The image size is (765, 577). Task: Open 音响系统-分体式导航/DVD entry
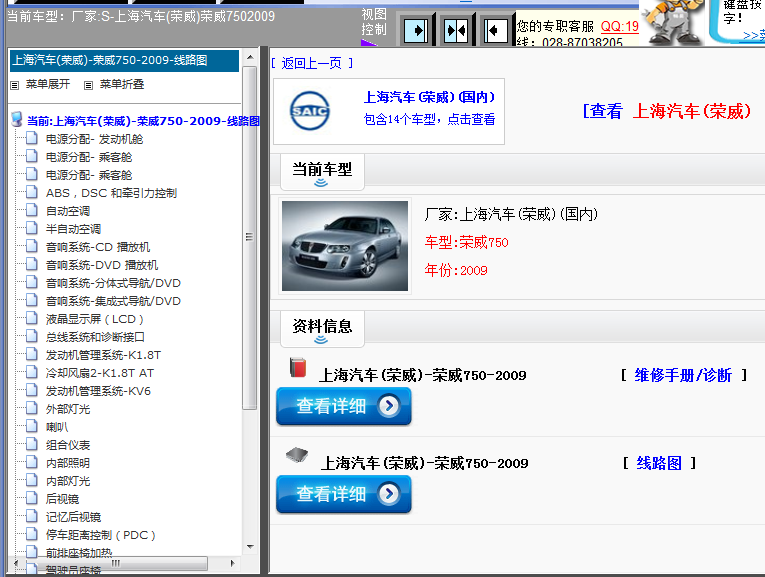(113, 283)
